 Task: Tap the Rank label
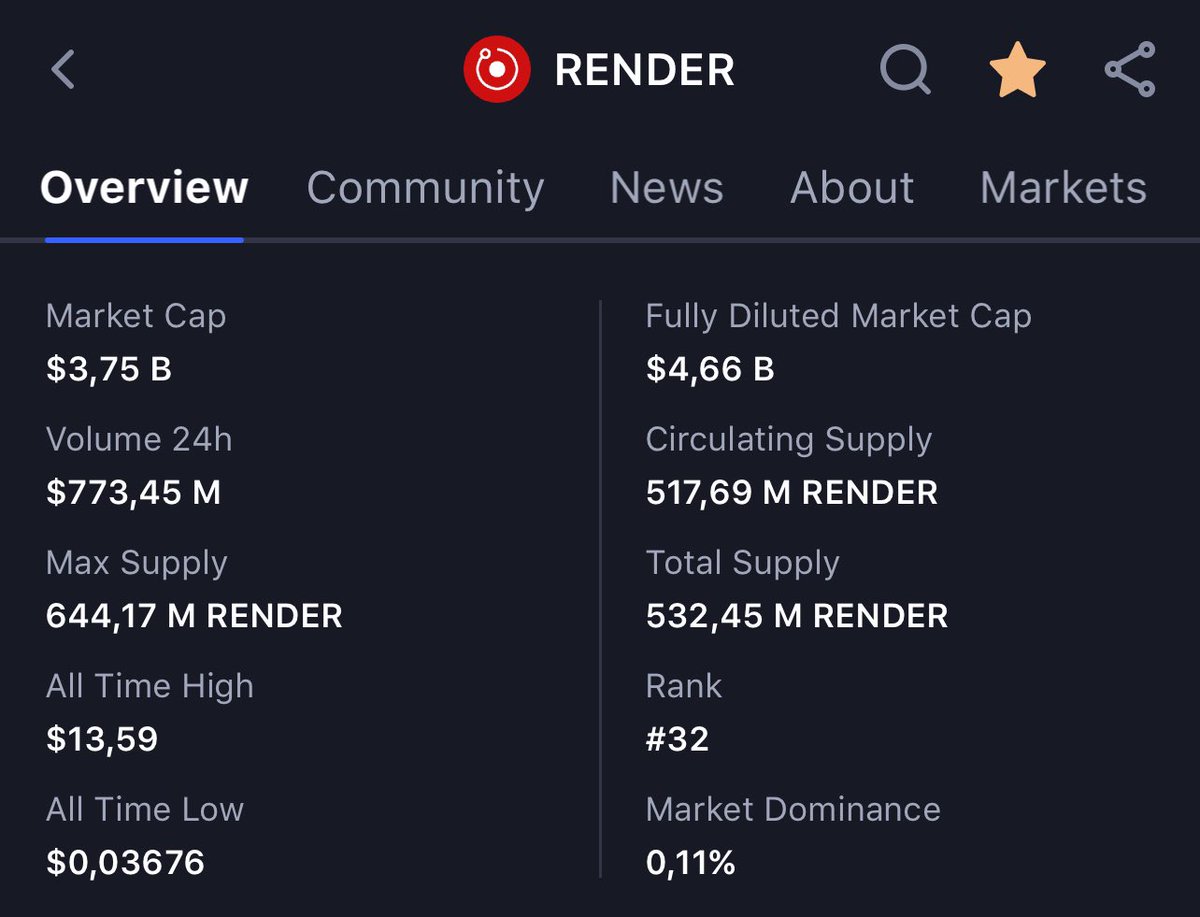pos(684,686)
